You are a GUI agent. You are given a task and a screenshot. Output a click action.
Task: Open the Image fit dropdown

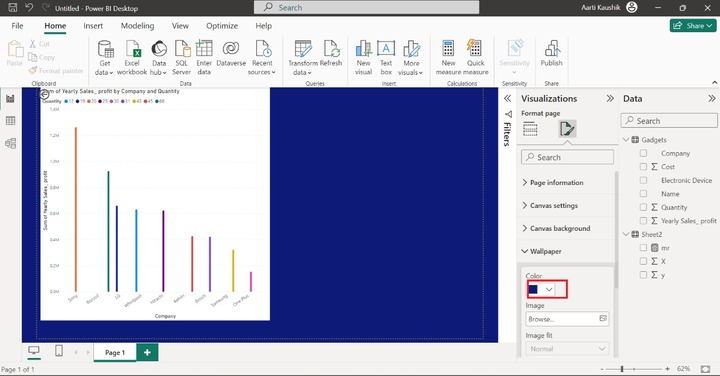pos(567,349)
